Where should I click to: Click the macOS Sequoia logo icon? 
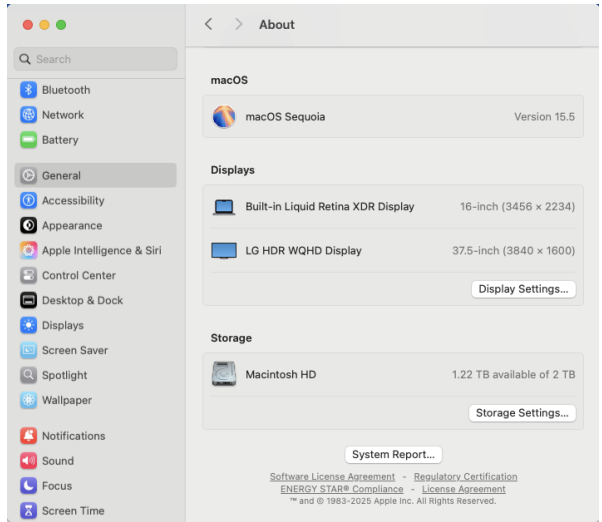pos(224,117)
